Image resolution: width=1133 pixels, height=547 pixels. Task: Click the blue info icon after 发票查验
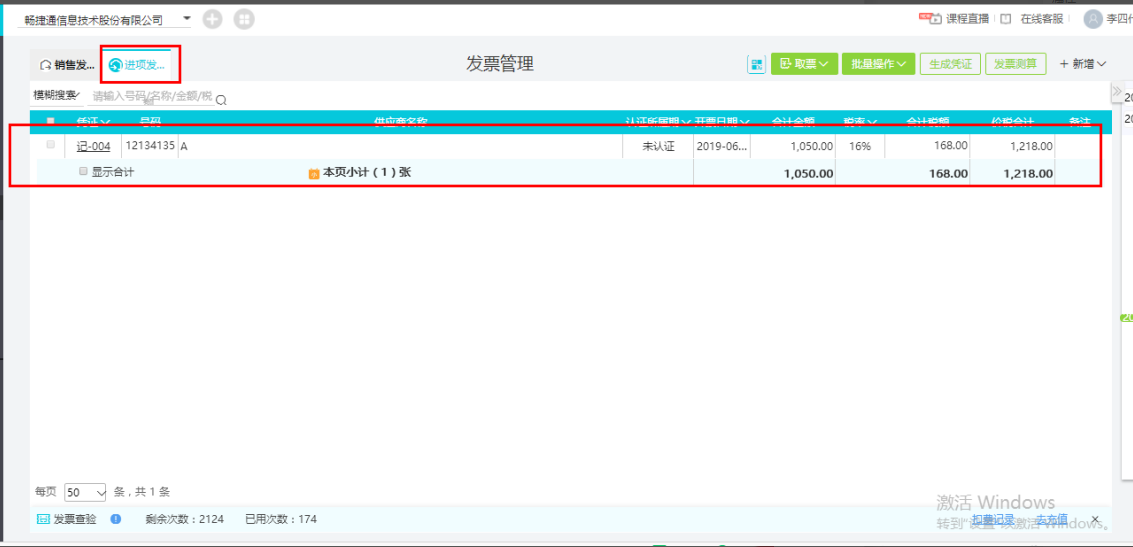[116, 519]
